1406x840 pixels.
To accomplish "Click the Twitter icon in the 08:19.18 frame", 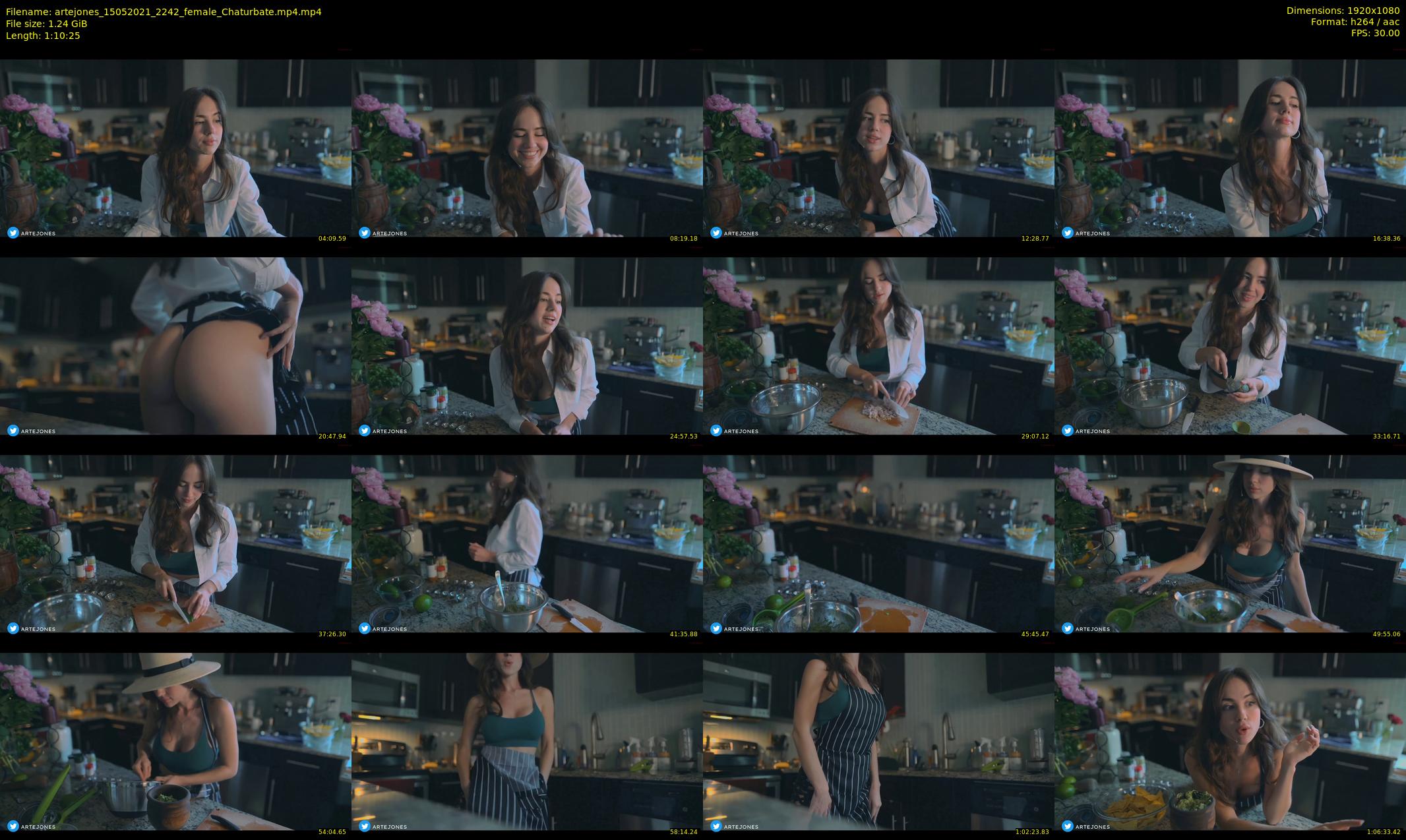I will click(364, 233).
